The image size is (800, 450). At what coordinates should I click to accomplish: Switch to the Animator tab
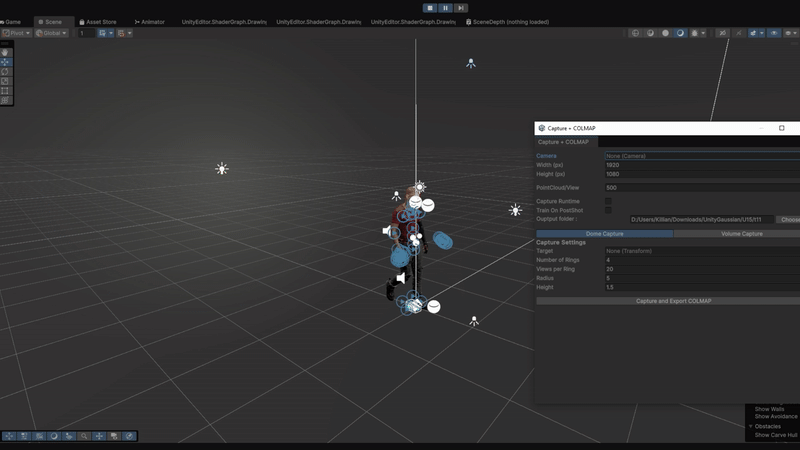point(149,22)
